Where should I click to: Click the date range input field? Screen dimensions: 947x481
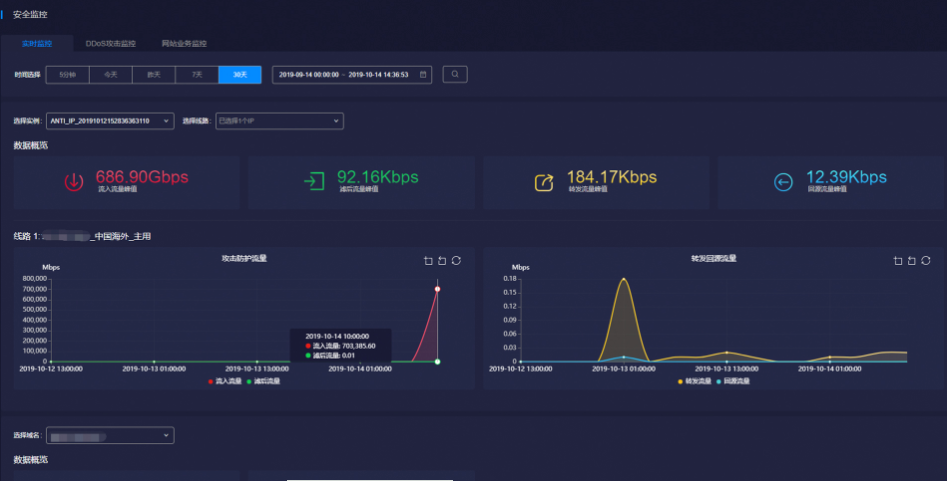point(345,74)
